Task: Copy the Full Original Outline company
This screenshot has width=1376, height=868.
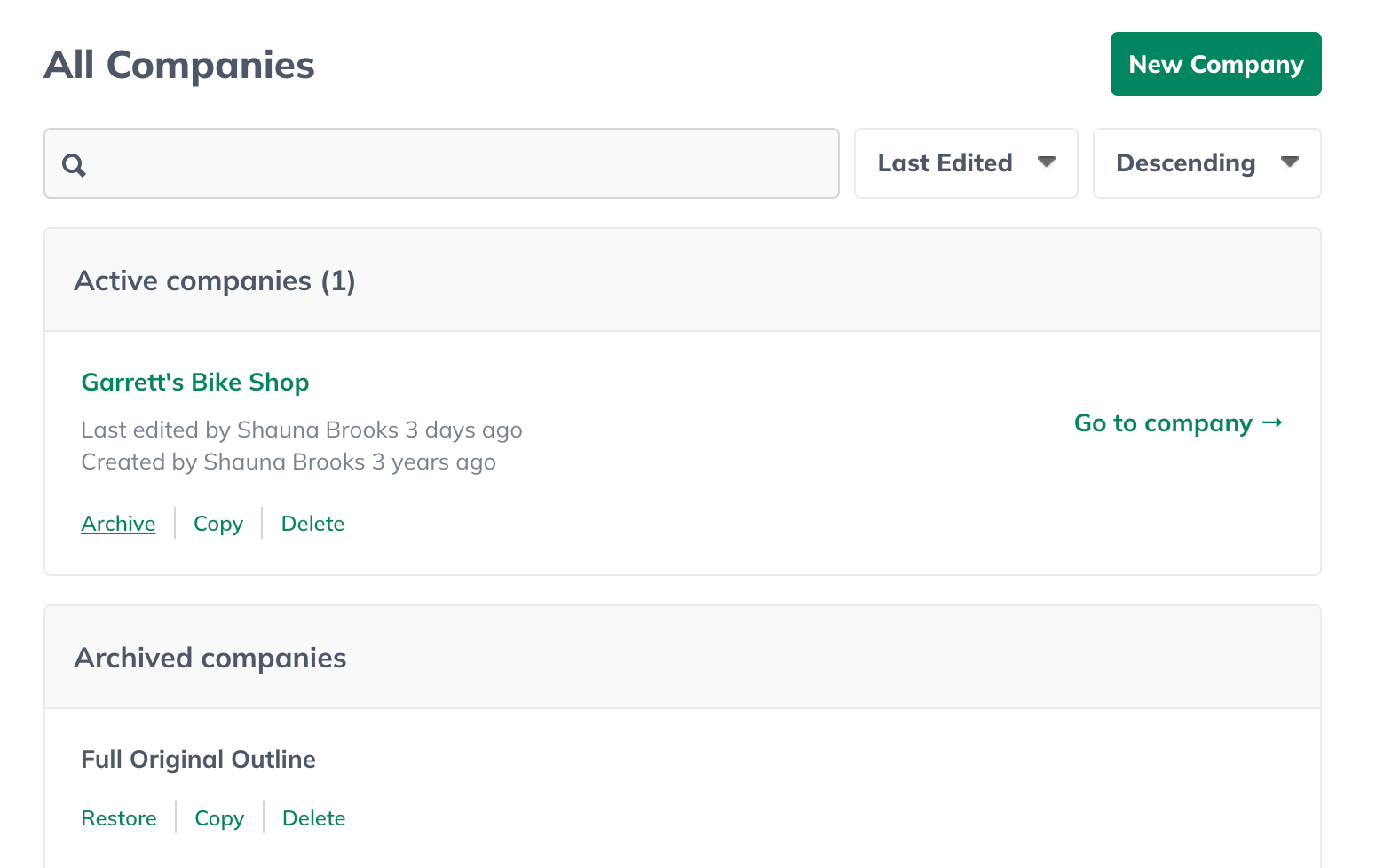Action: 218,817
